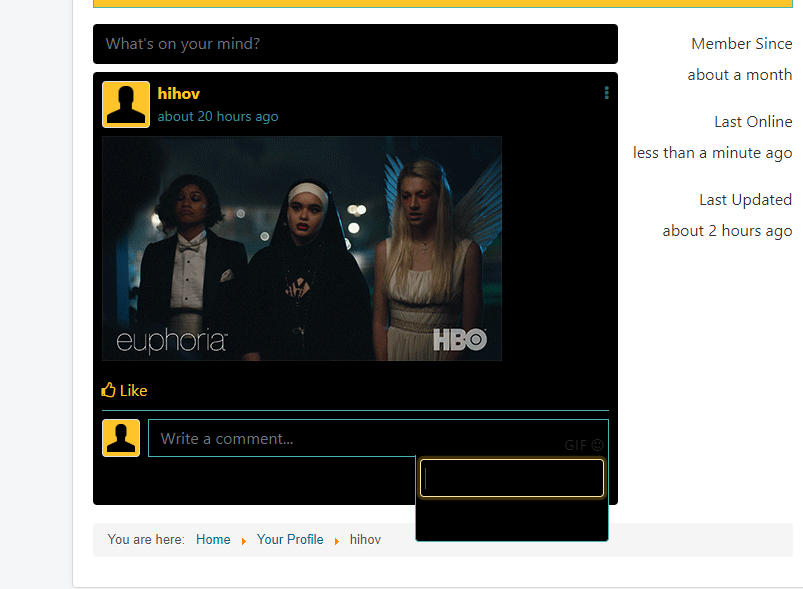Click the "about 2 hours ago" value
803x589 pixels.
tap(727, 231)
